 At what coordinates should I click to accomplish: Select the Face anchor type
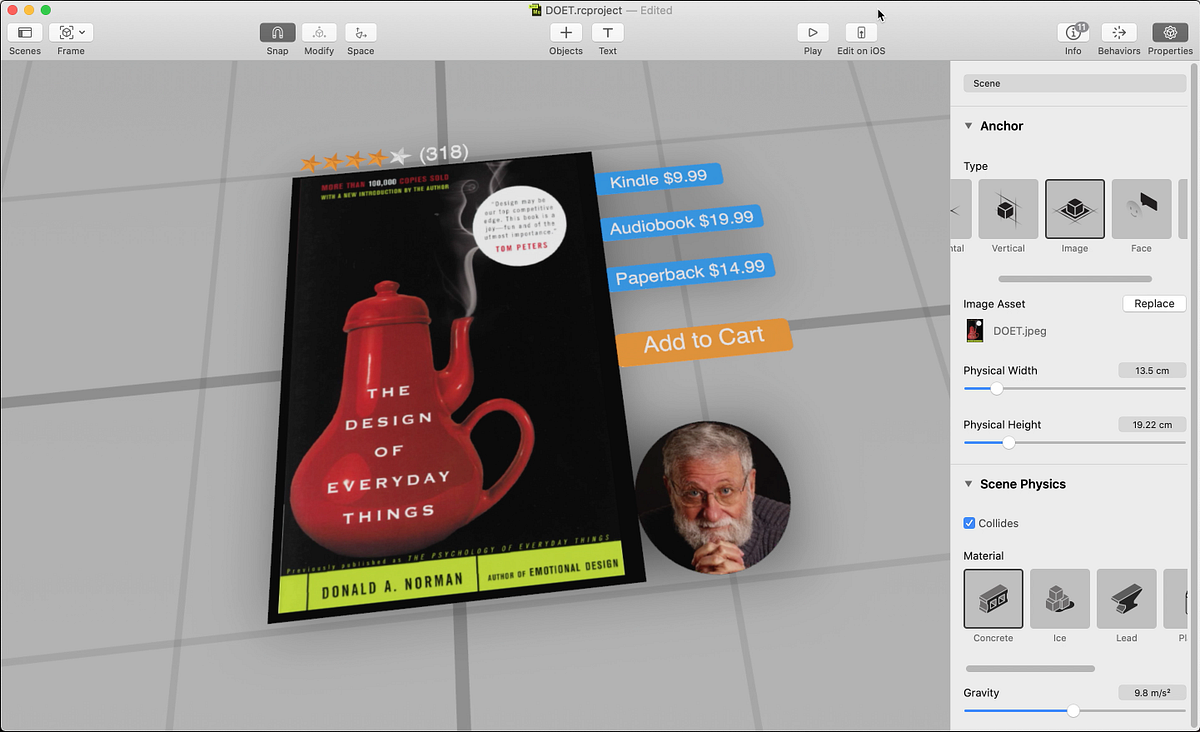click(1141, 209)
